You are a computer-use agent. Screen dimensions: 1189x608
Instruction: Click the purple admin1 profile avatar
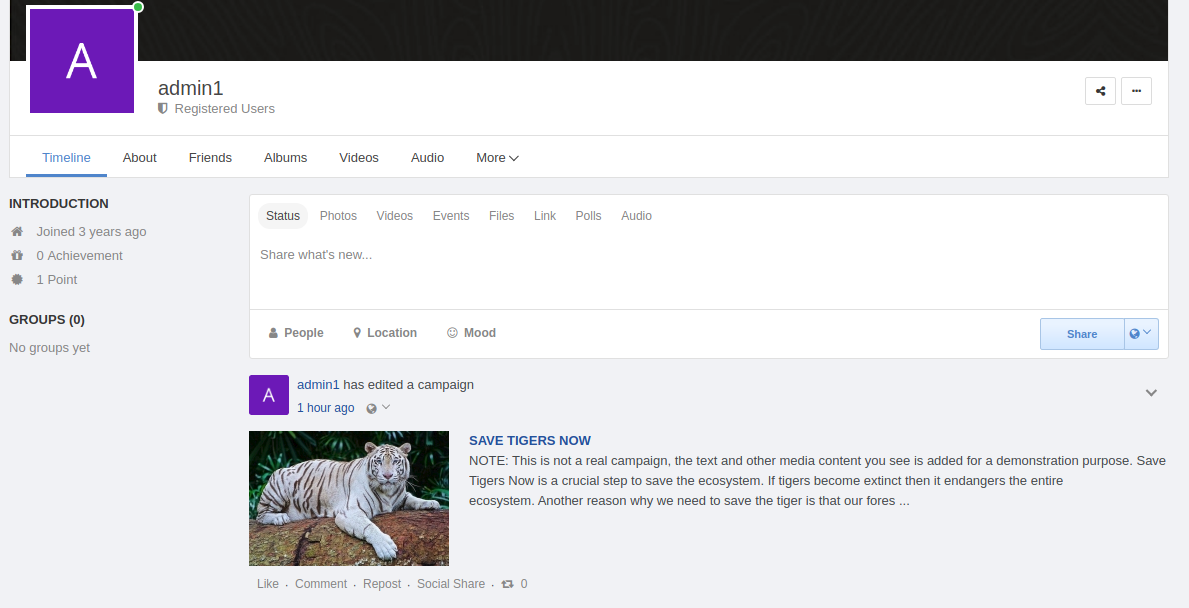(x=82, y=61)
